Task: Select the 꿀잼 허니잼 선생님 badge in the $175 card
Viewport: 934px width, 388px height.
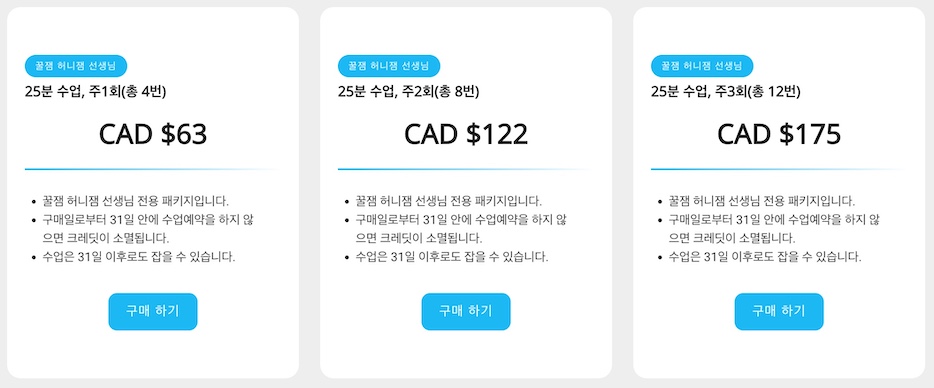Action: pyautogui.click(x=702, y=66)
